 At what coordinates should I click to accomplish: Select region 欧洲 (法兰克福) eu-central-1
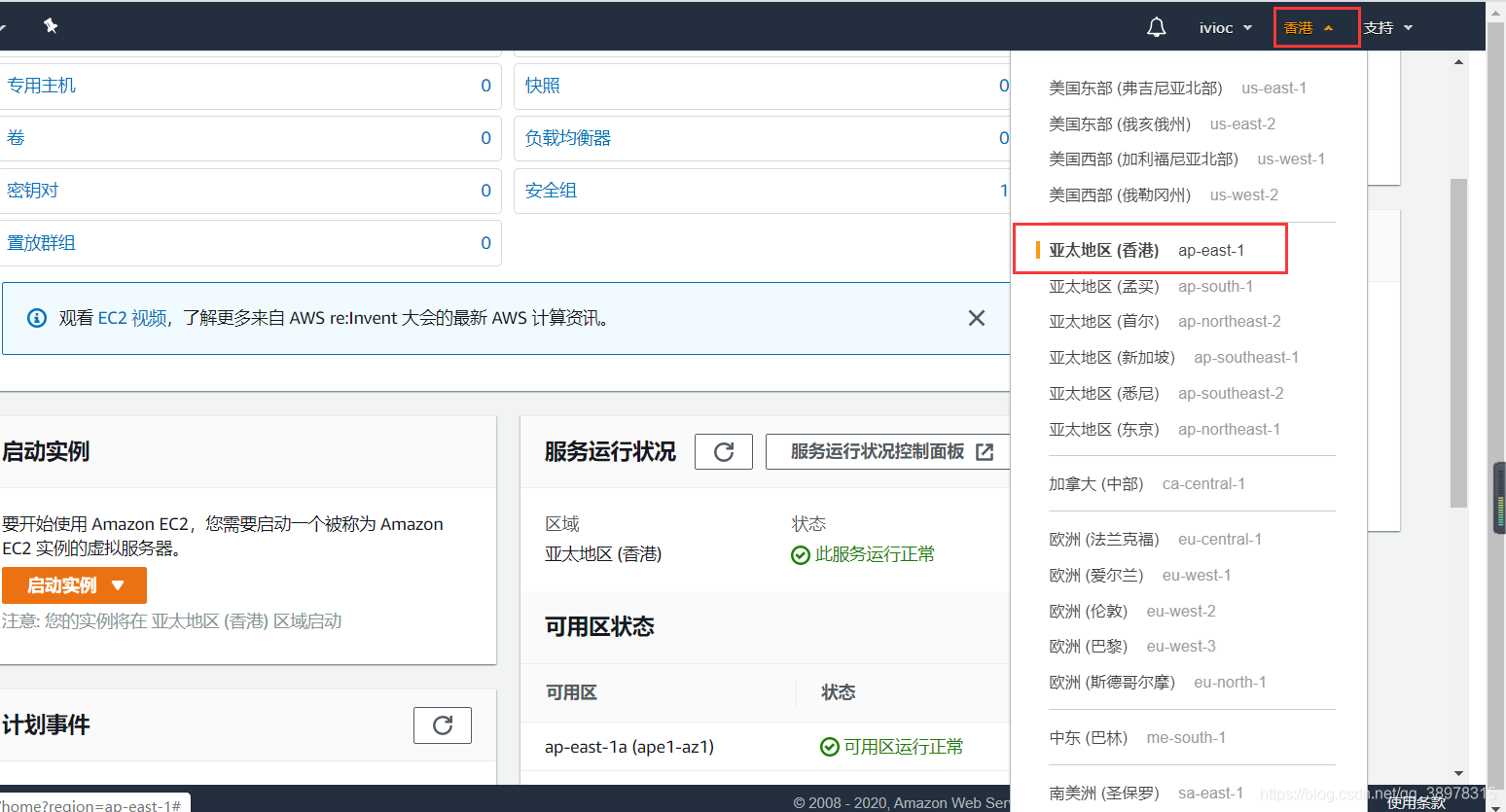click(1155, 539)
